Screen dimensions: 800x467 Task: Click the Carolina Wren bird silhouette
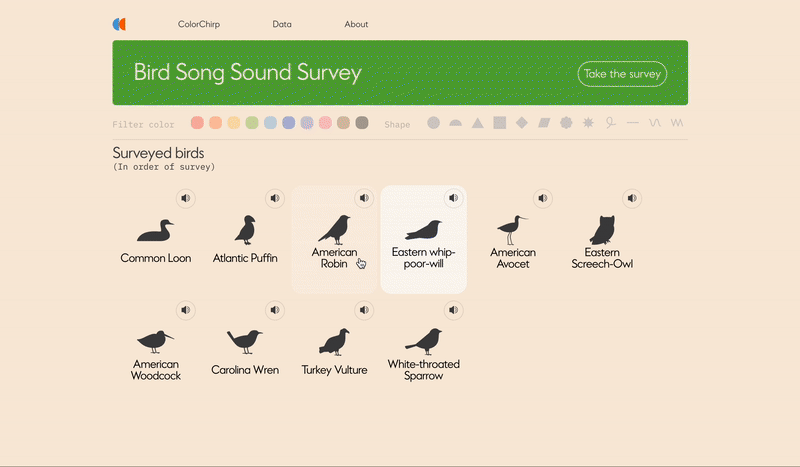click(245, 341)
